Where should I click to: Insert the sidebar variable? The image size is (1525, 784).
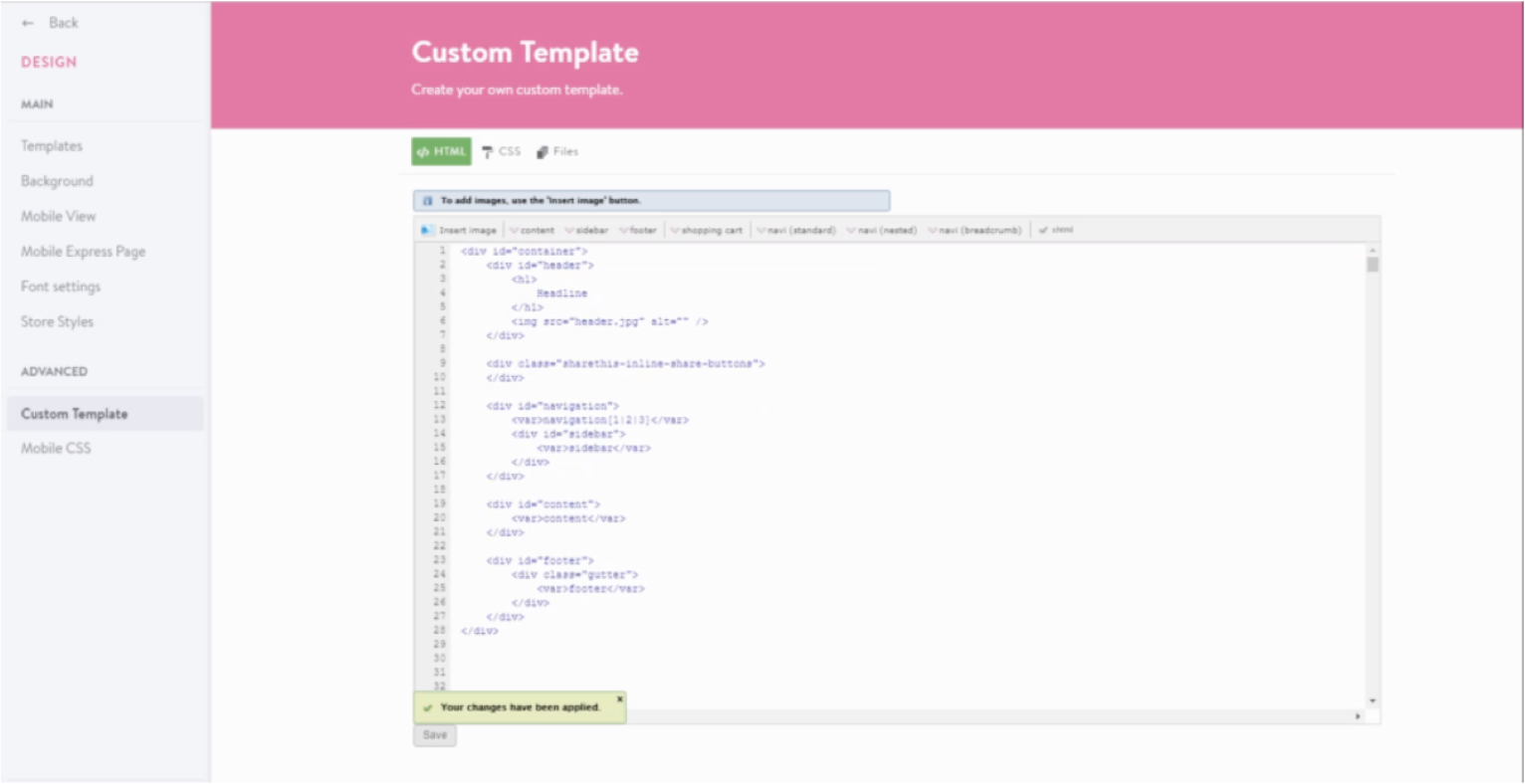pyautogui.click(x=586, y=230)
